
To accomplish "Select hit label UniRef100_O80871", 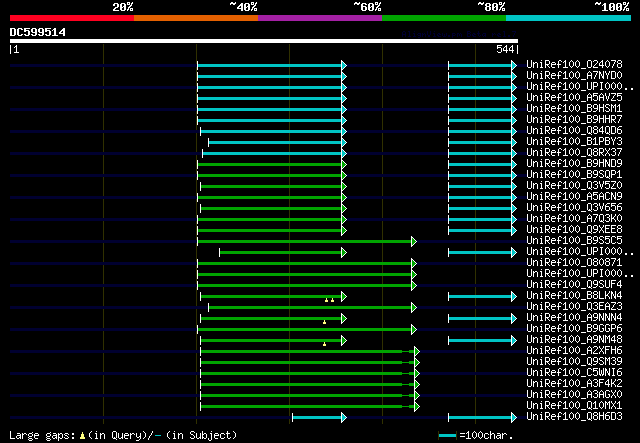I will [574, 263].
